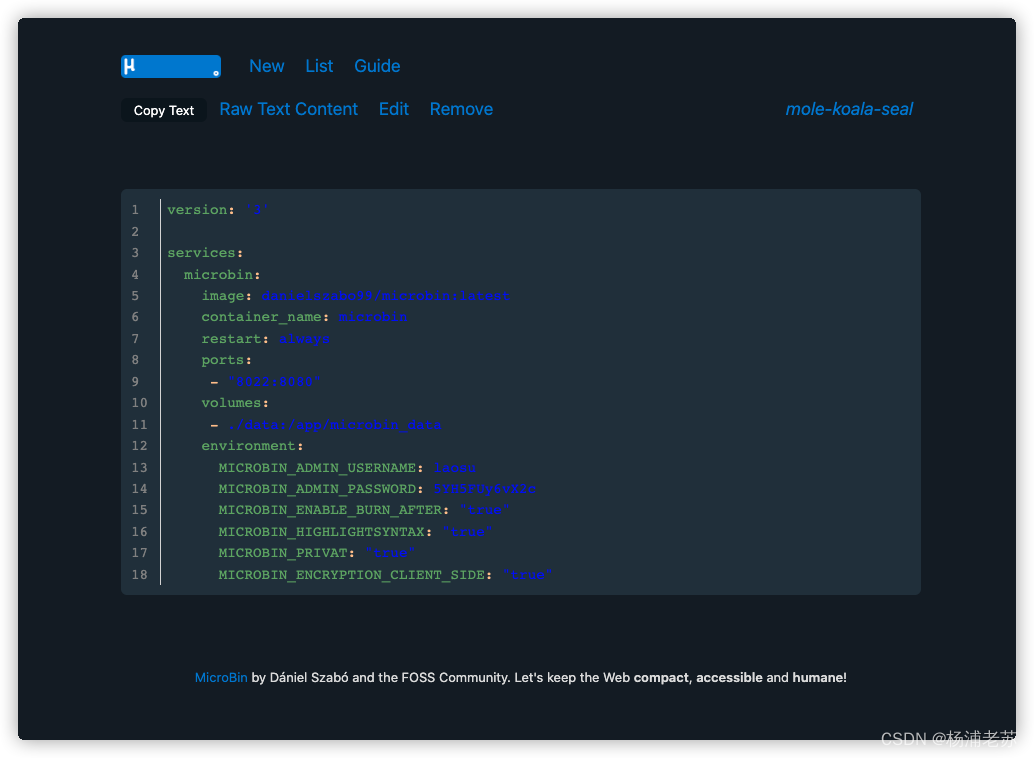Click MICROBIN_ENCRYPTION_CLIENT_SIDE in the code
The height and width of the screenshot is (758, 1034).
(x=351, y=575)
